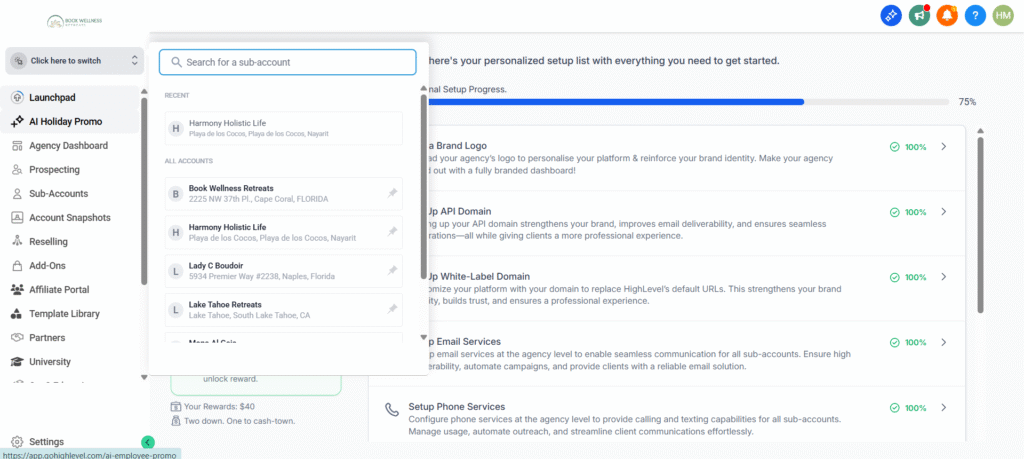Open the AI Holiday Promo sidebar item
The height and width of the screenshot is (459, 1024).
65,122
